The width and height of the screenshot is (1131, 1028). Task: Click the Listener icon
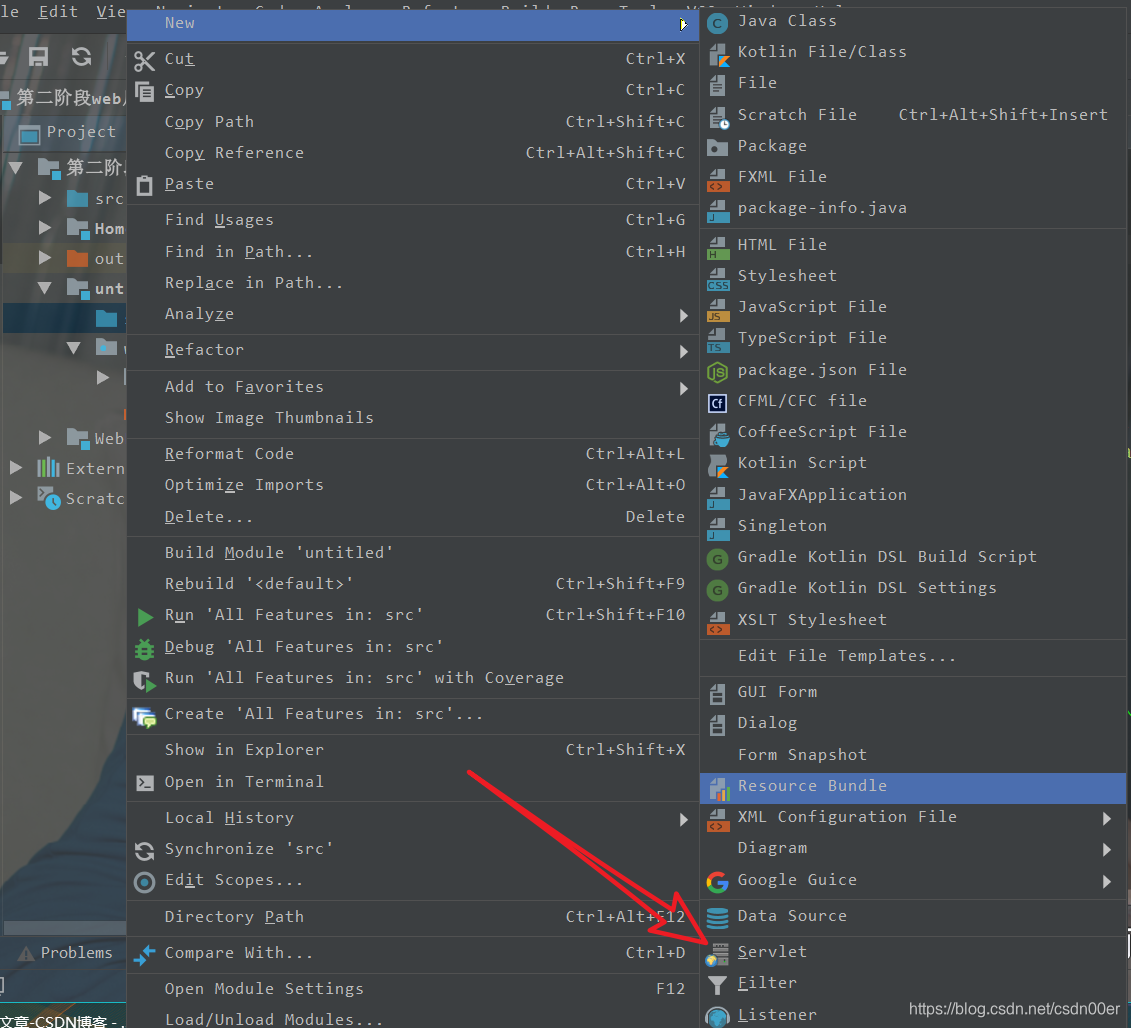tap(717, 1016)
